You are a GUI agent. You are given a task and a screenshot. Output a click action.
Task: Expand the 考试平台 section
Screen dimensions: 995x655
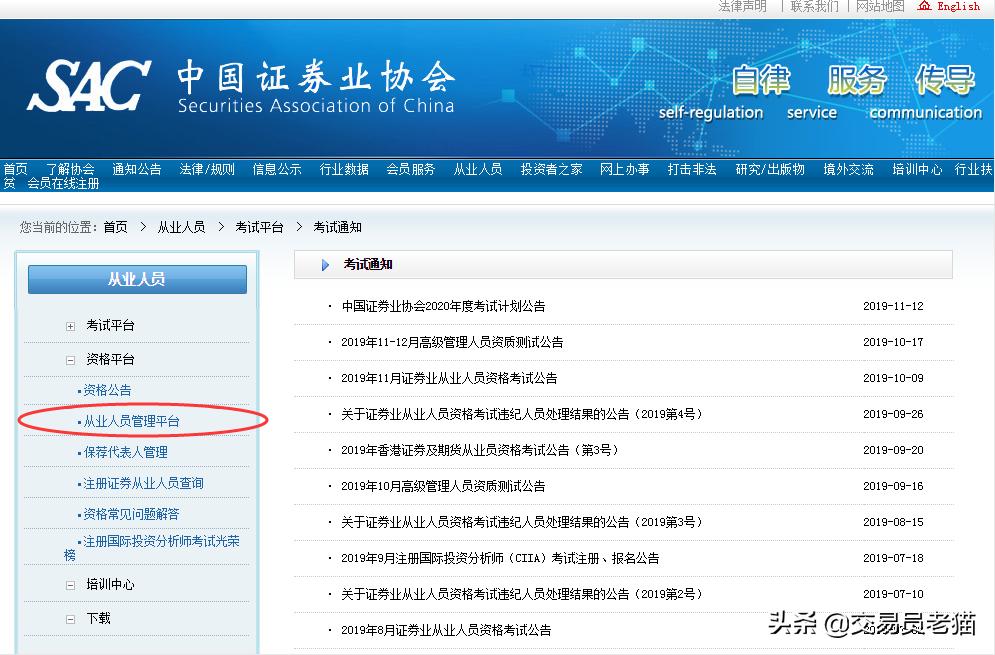(x=70, y=324)
